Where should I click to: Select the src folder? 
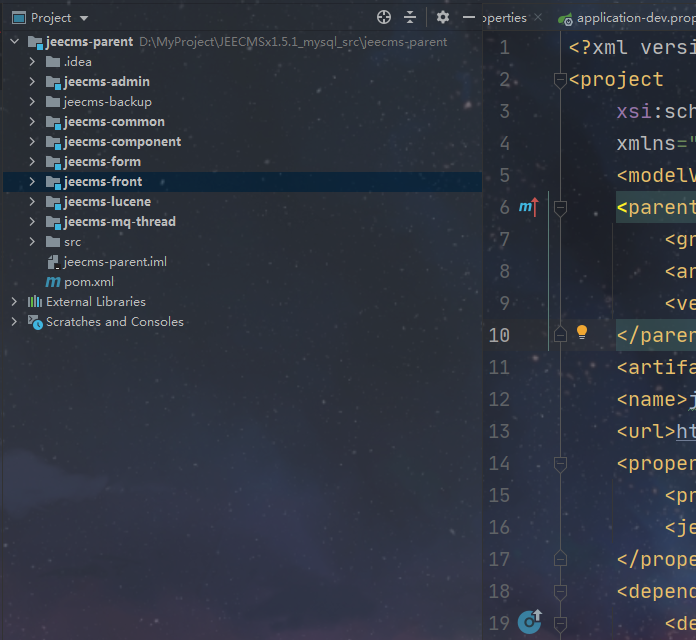click(x=72, y=242)
